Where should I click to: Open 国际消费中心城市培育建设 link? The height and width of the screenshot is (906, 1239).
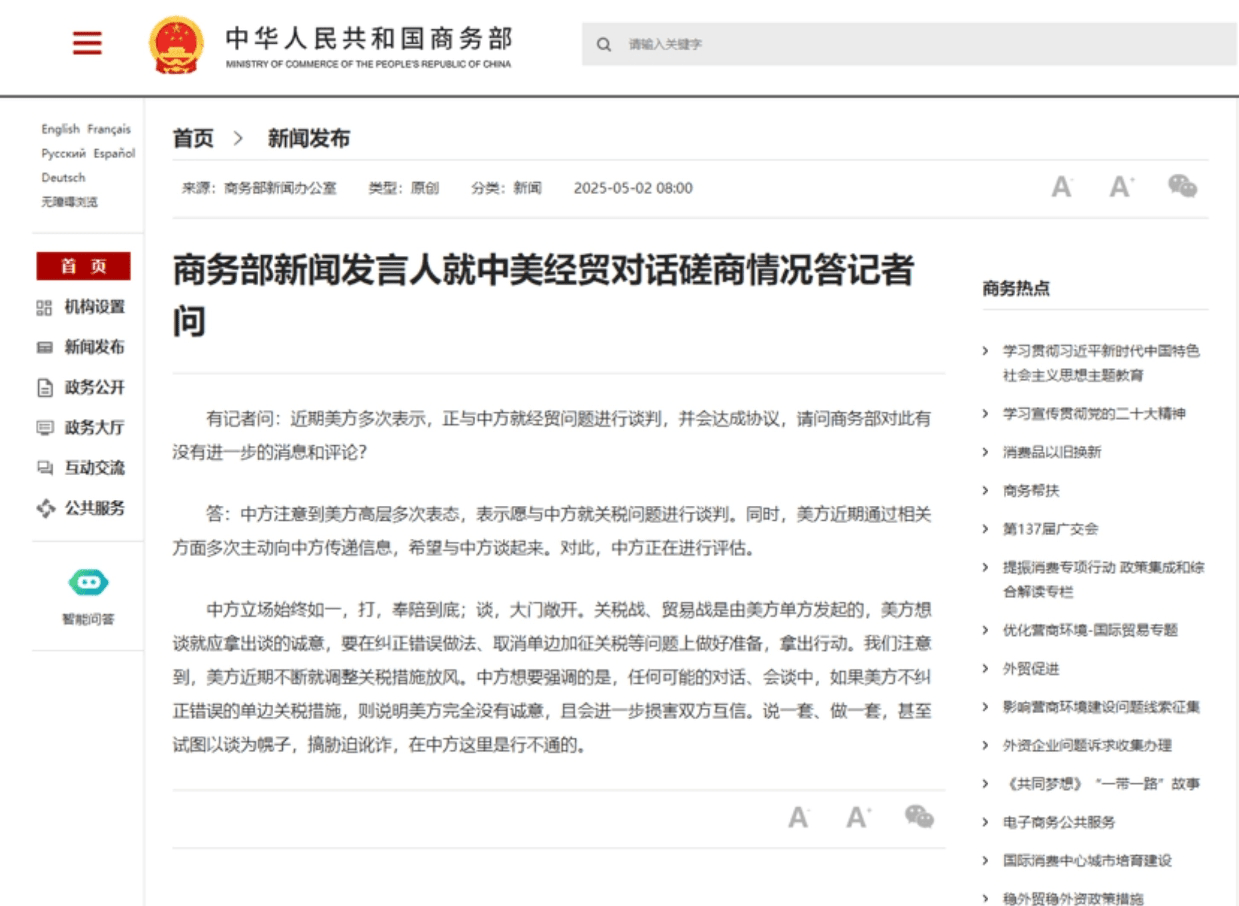click(x=1087, y=860)
